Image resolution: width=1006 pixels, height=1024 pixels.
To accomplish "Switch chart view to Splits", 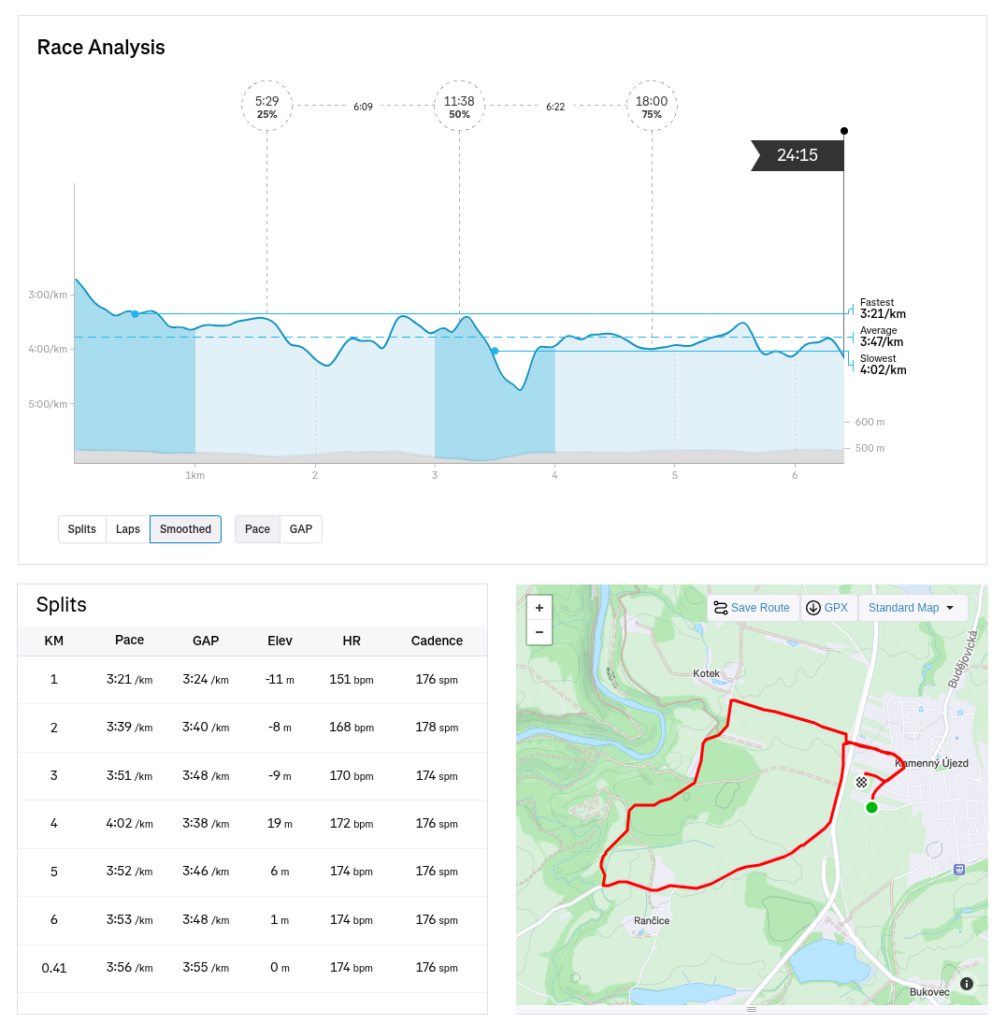I will (x=82, y=529).
